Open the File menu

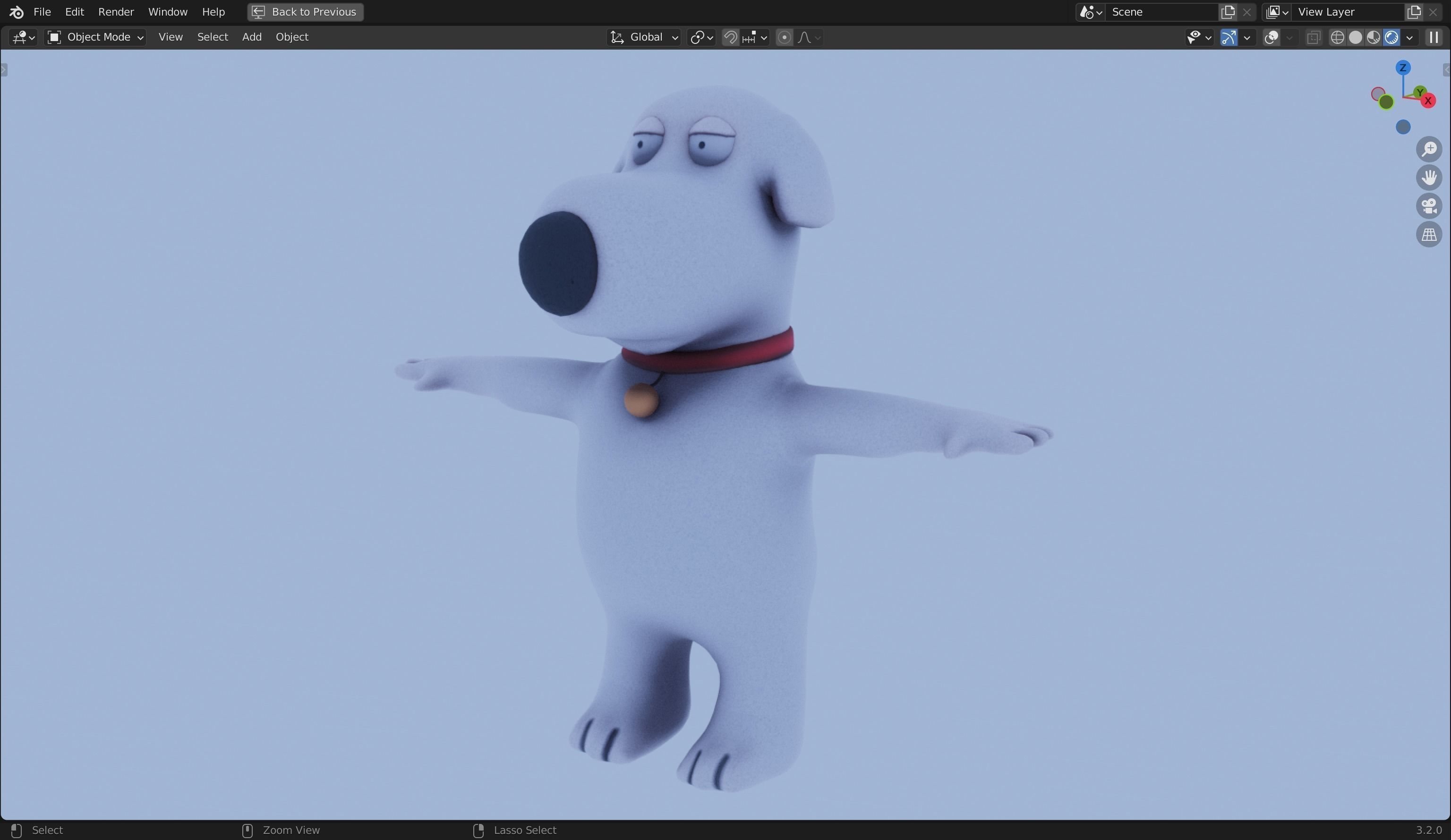click(x=42, y=11)
